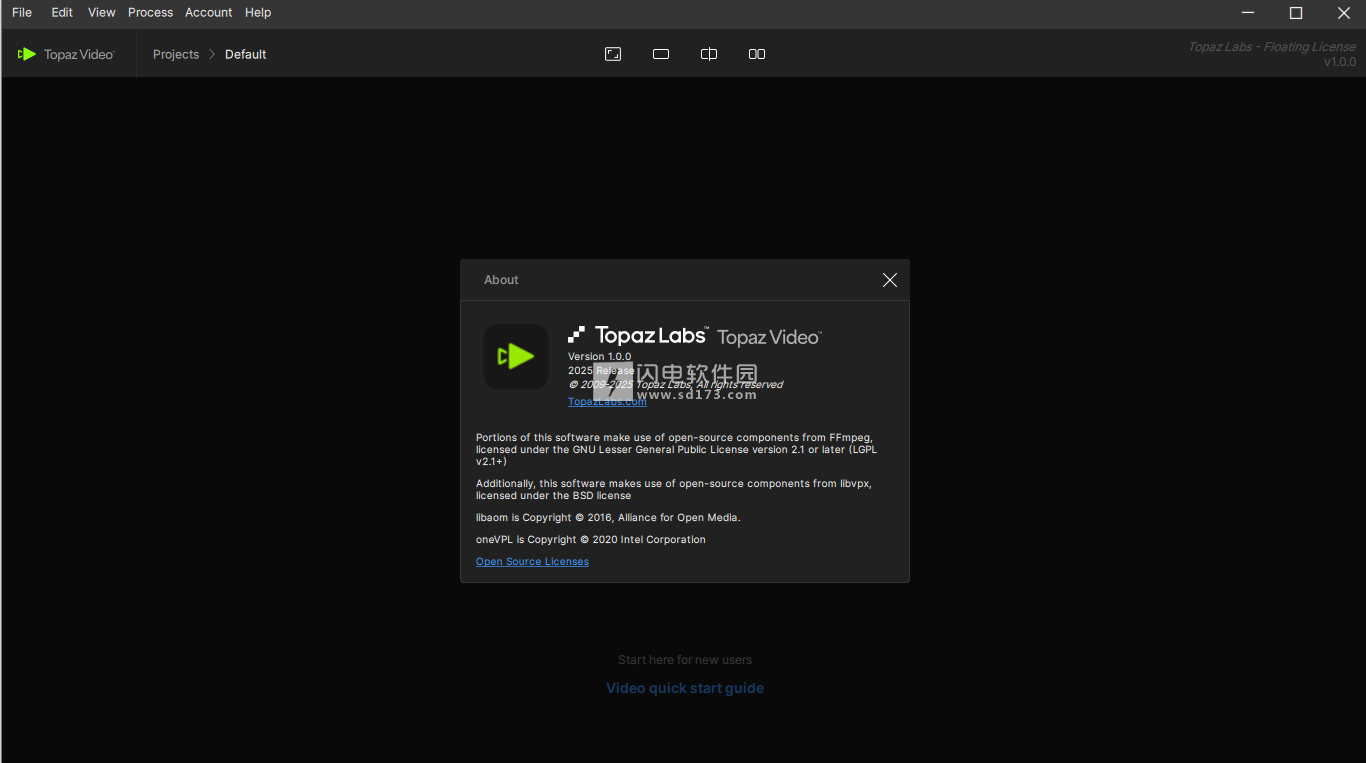The width and height of the screenshot is (1366, 763).
Task: Click the Default project breadcrumb
Action: tap(245, 54)
